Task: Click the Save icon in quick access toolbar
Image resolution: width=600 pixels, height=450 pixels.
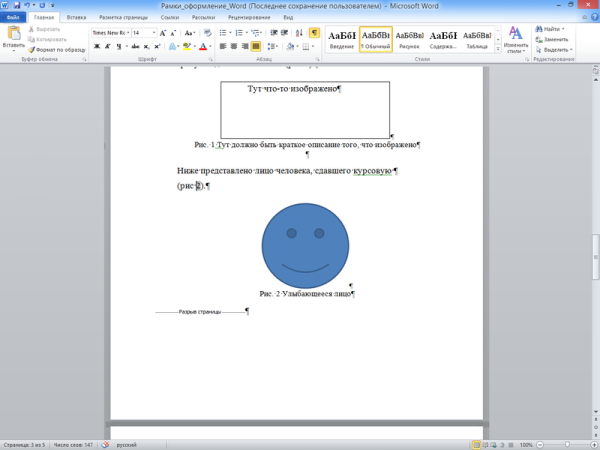Action: (16, 5)
